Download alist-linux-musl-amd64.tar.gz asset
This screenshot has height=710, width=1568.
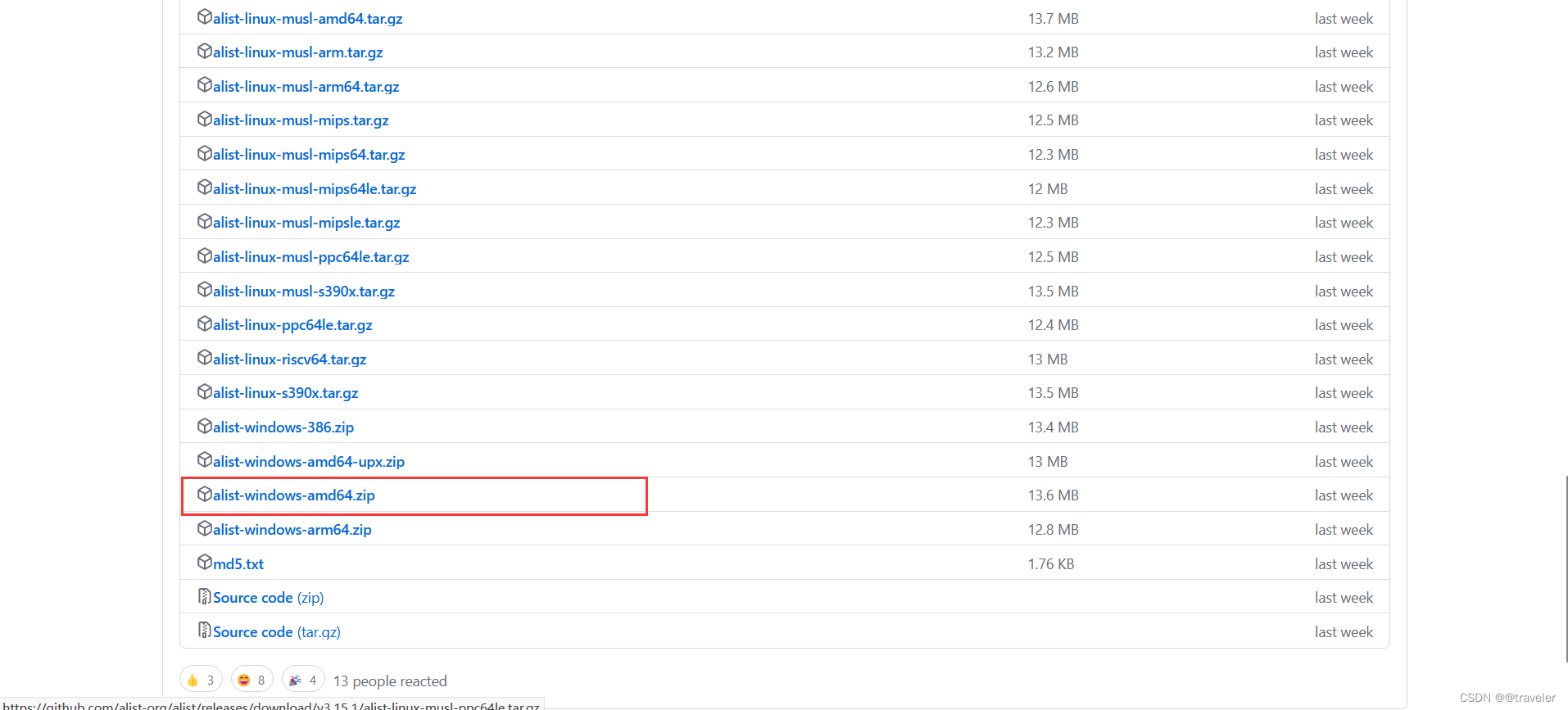pyautogui.click(x=307, y=18)
